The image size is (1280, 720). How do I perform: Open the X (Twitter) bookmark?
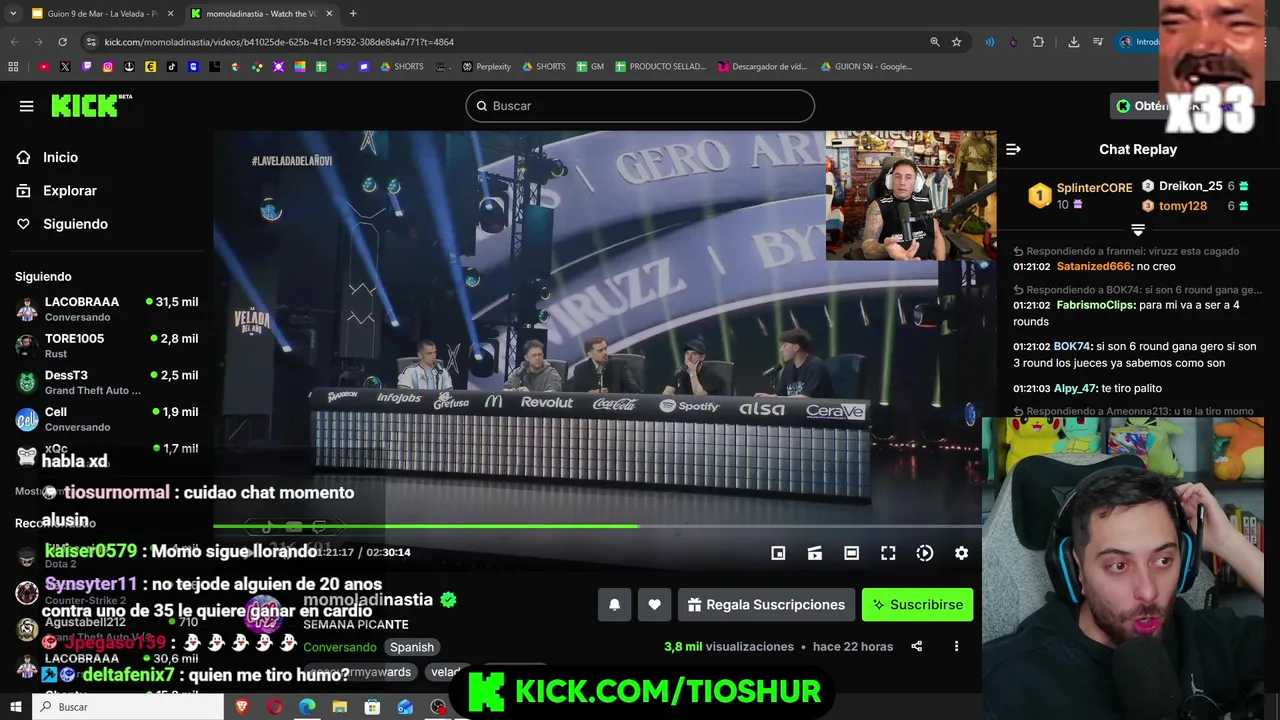tap(65, 67)
